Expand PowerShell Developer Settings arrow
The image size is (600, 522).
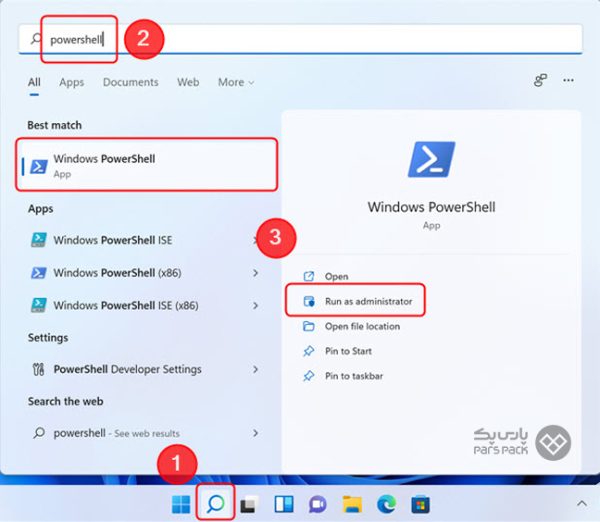pyautogui.click(x=256, y=369)
